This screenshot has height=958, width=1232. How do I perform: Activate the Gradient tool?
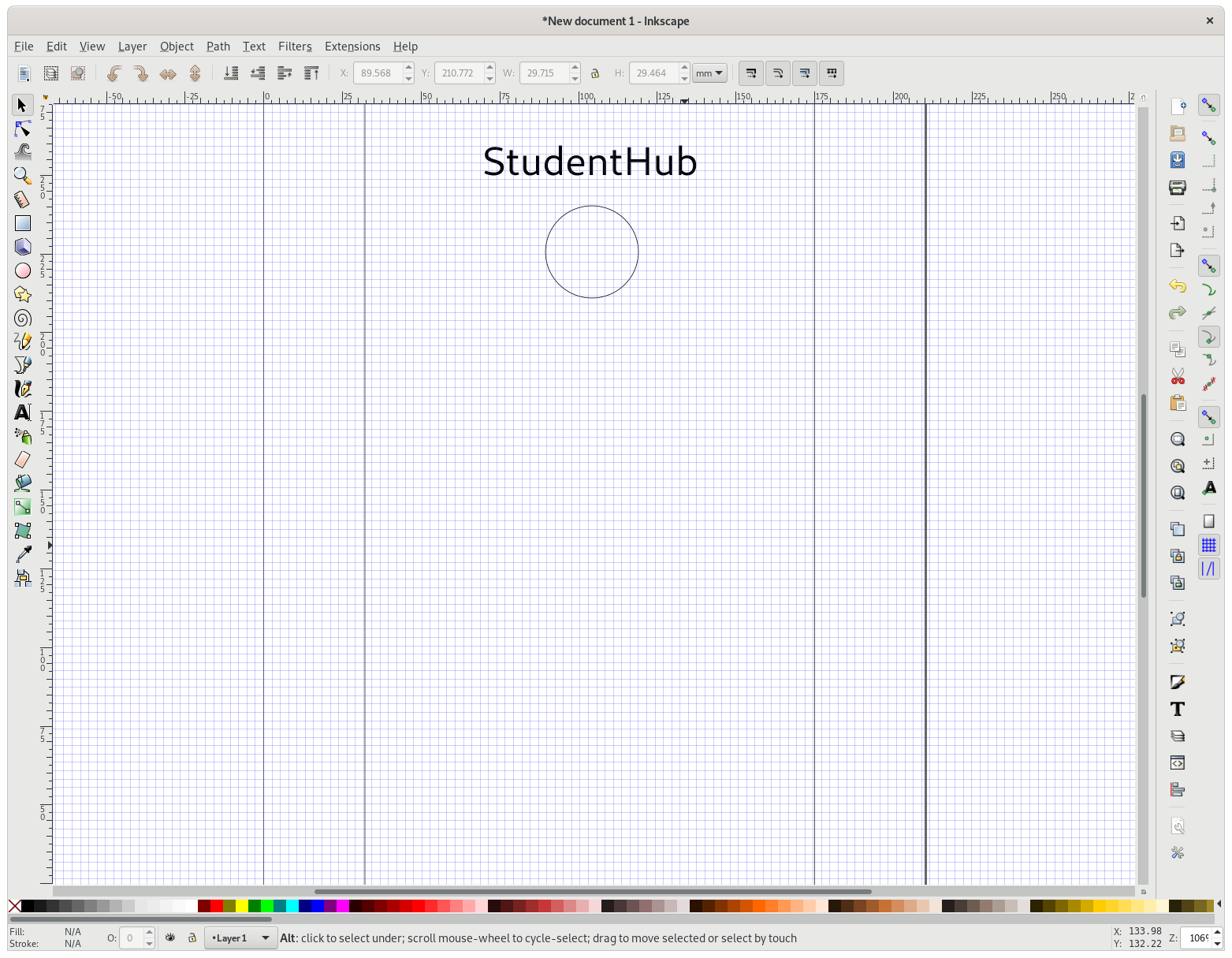coord(22,507)
